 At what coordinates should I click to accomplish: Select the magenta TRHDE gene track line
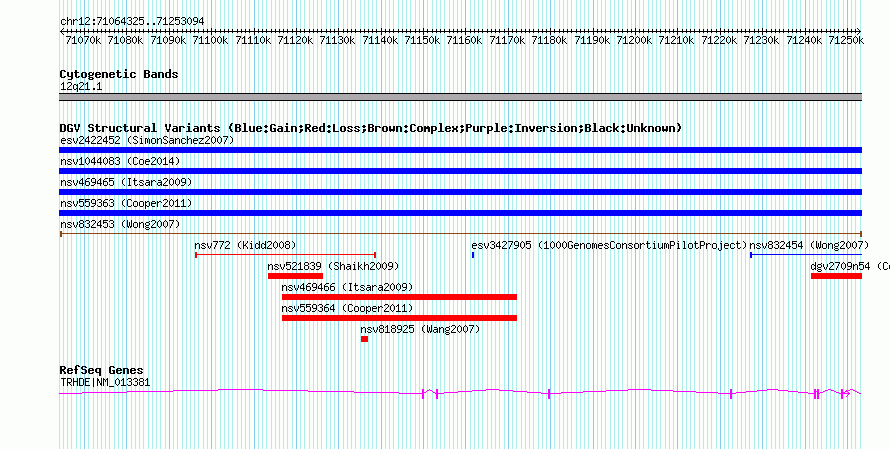(460, 392)
